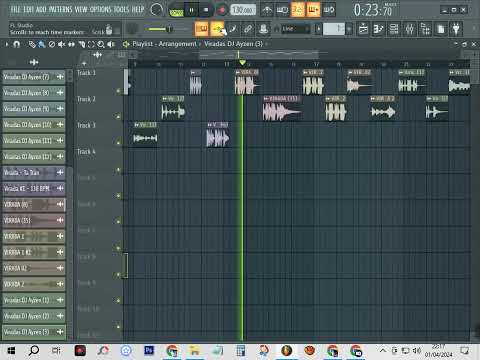The image size is (480, 360).
Task: Click the arrow left of pattern selector
Action: pyautogui.click(x=319, y=29)
